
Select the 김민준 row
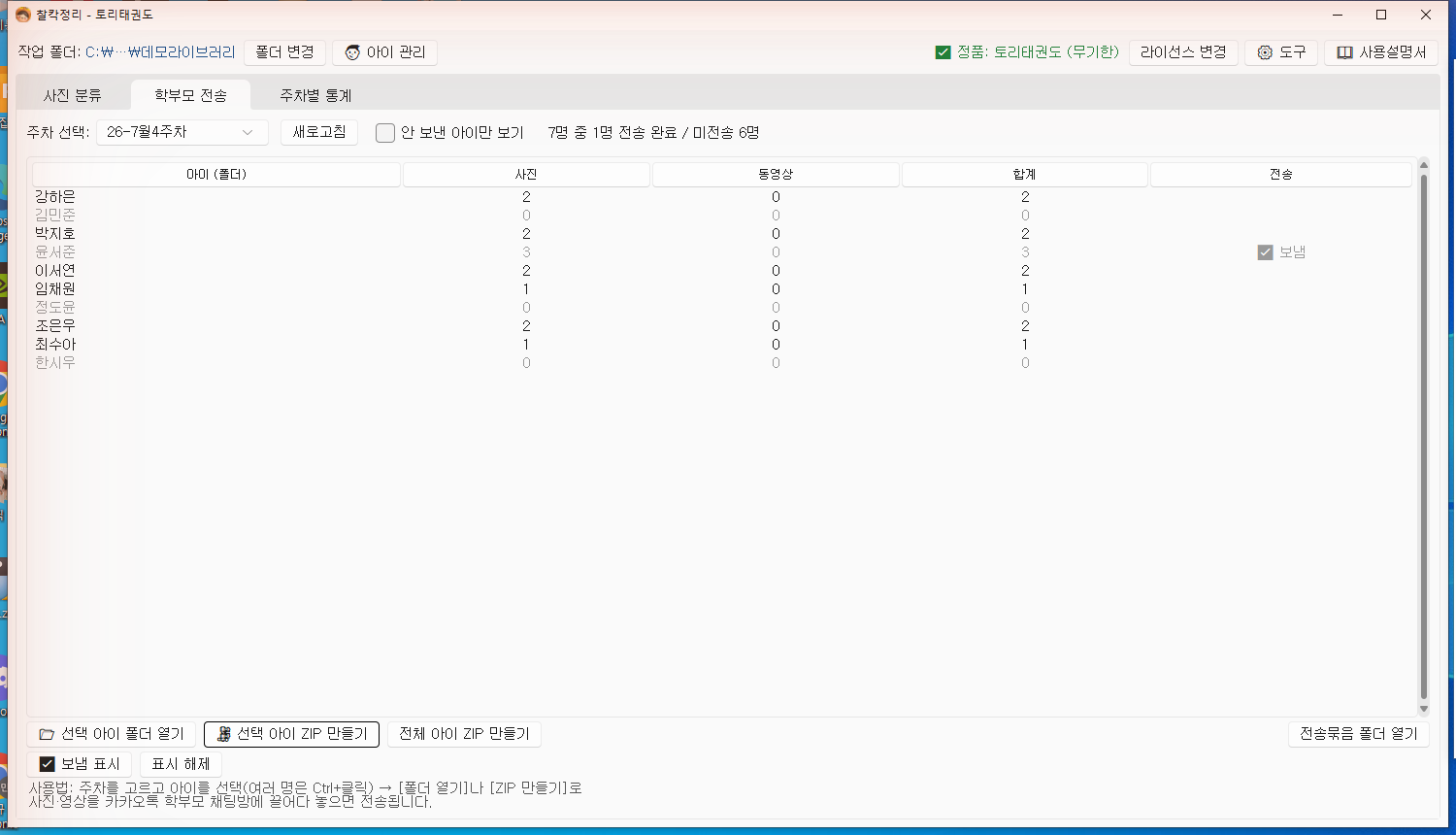point(722,216)
